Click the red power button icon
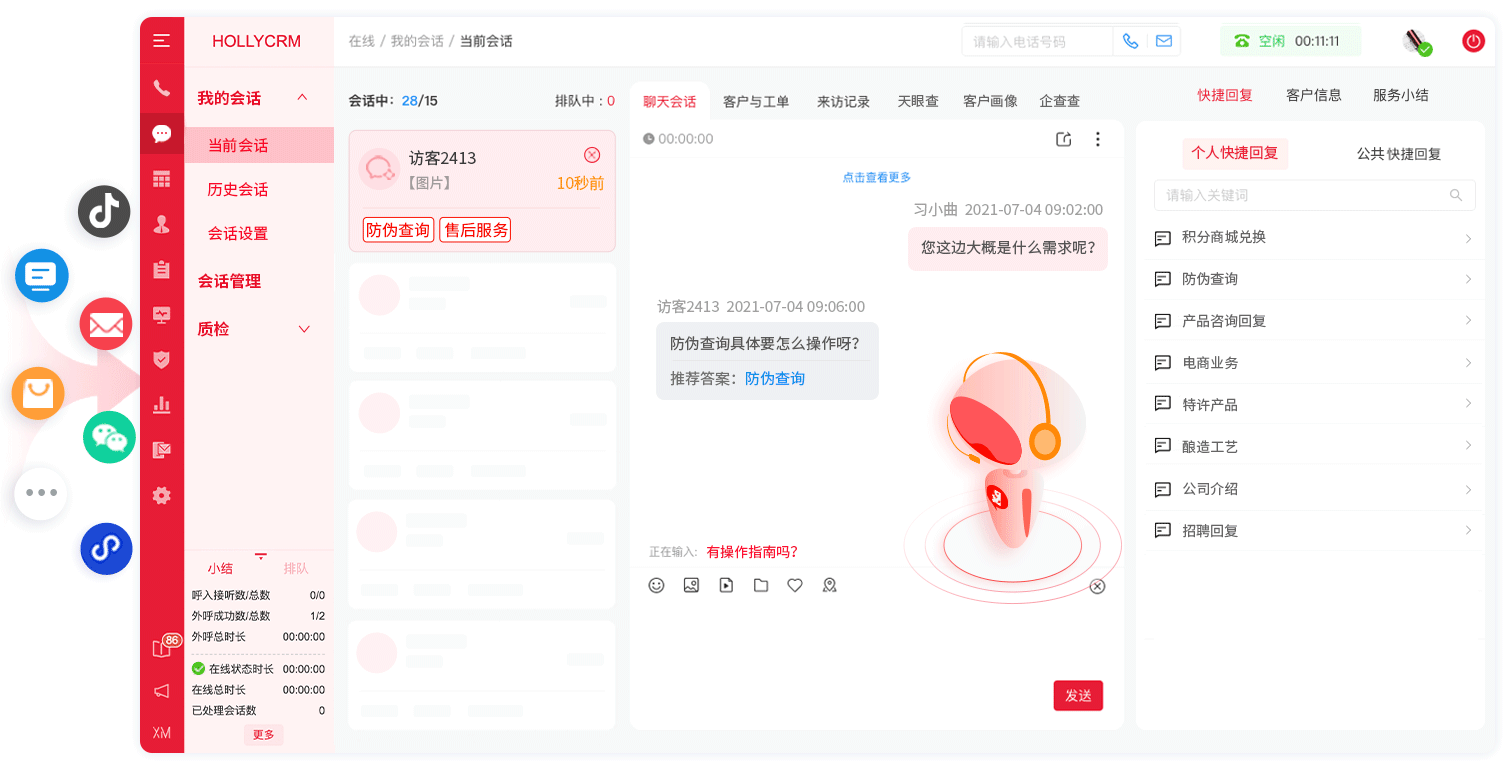The height and width of the screenshot is (774, 1510). 1473,41
